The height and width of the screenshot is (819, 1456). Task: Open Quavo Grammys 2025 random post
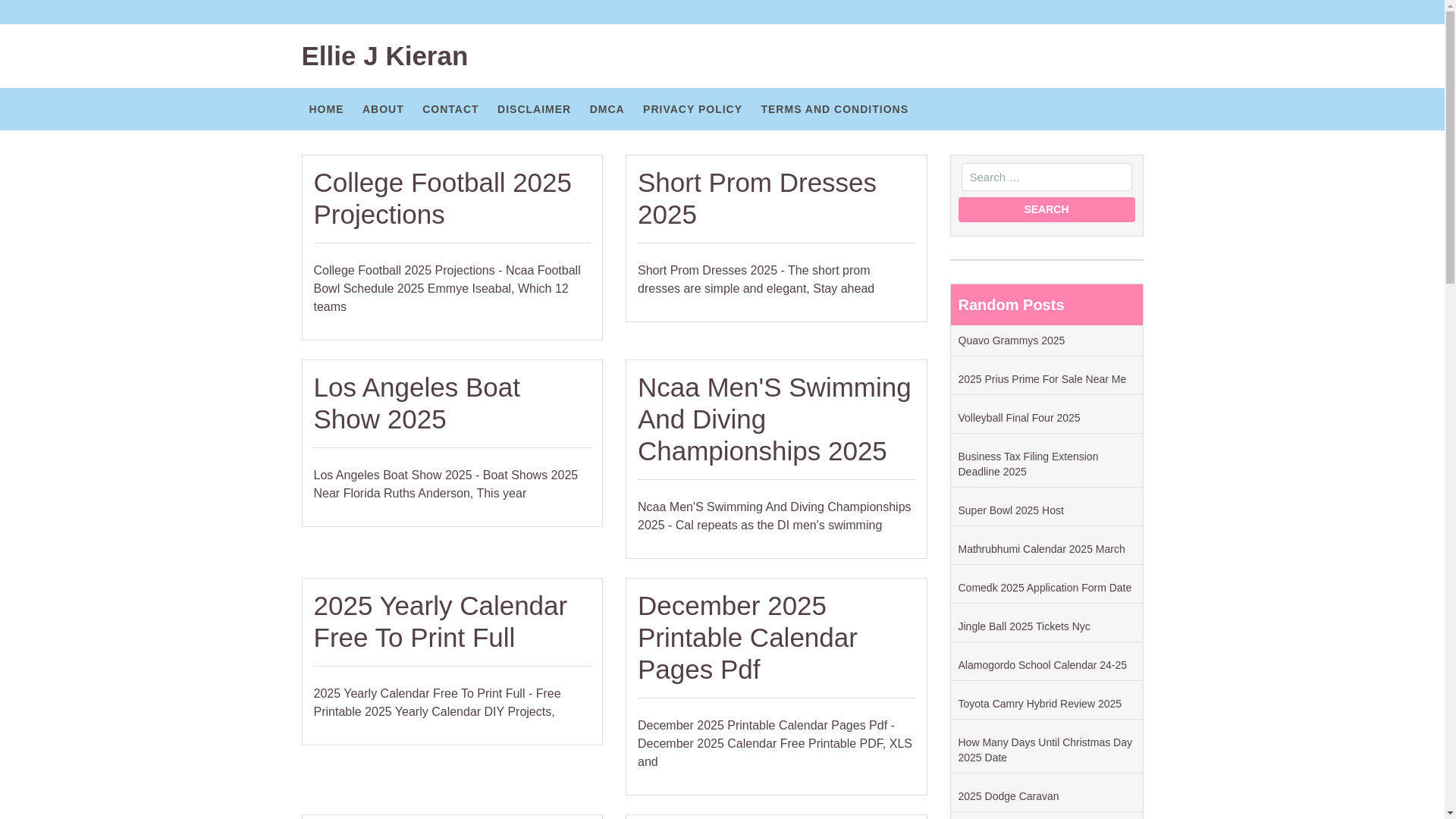[x=1011, y=340]
